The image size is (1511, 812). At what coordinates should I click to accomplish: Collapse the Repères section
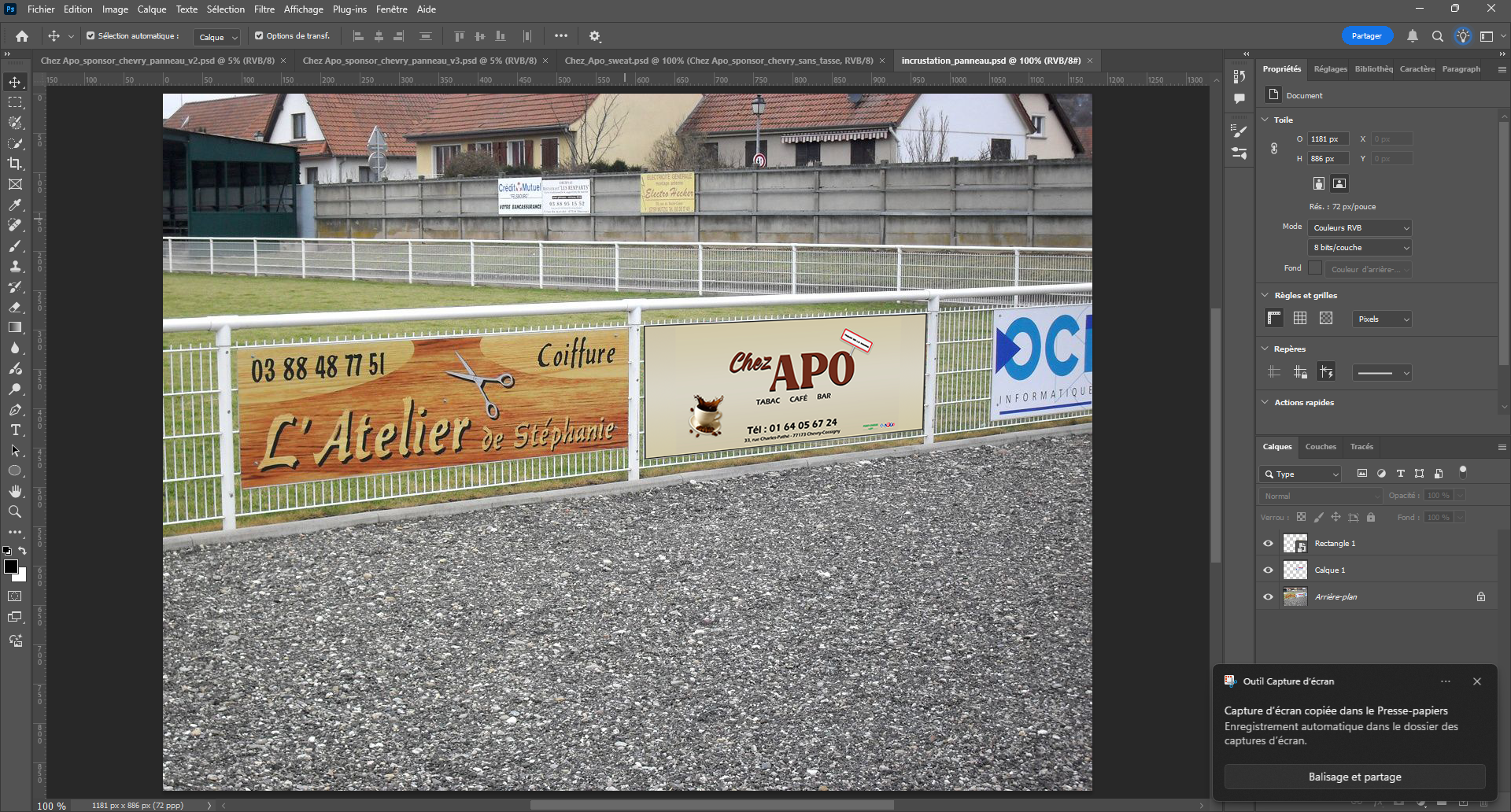coord(1265,349)
